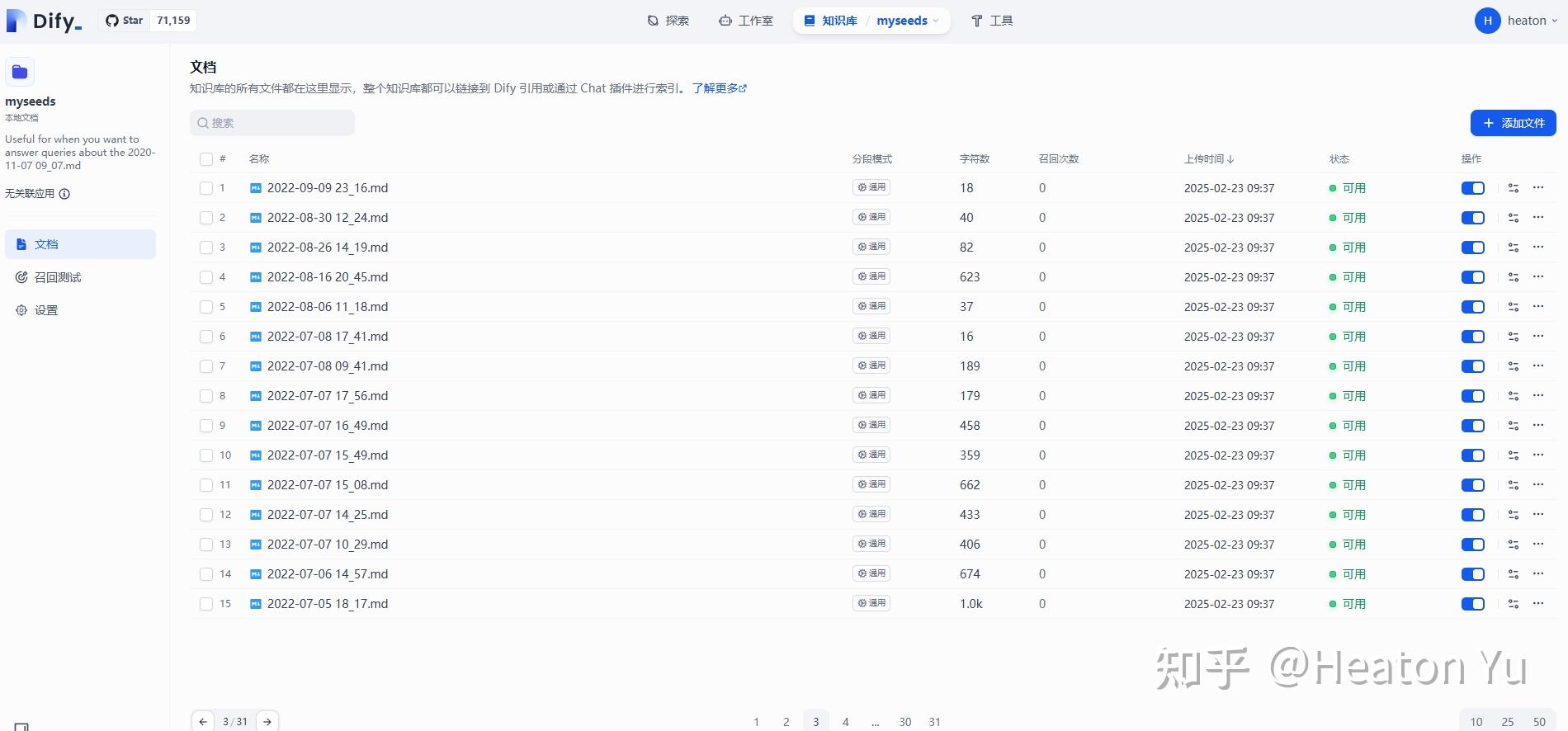Open more actions for 2022-08-06 11_18.md
Screen dimensions: 1568x731
coord(1538,307)
